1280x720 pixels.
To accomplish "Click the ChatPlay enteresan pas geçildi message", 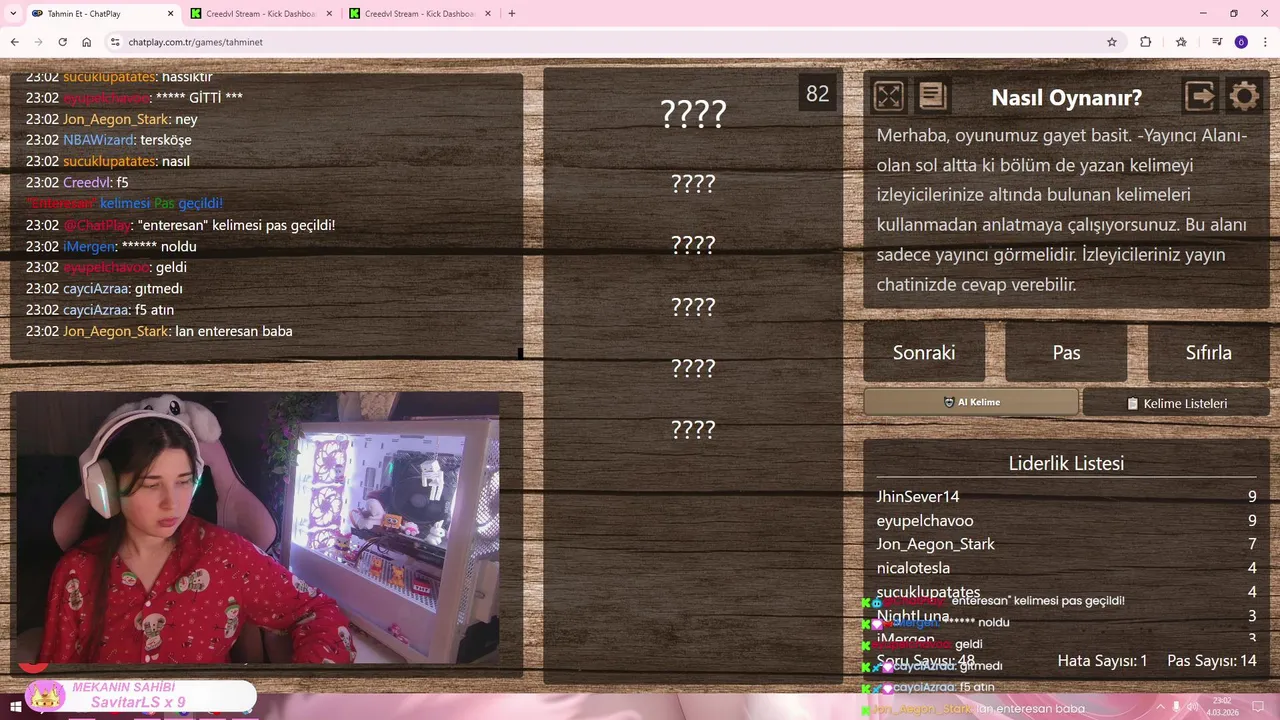I will 180,225.
